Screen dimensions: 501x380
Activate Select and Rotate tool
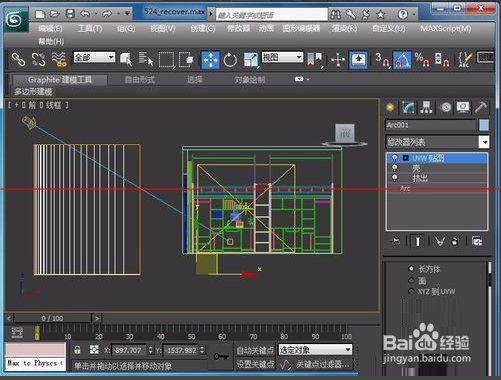click(x=230, y=60)
